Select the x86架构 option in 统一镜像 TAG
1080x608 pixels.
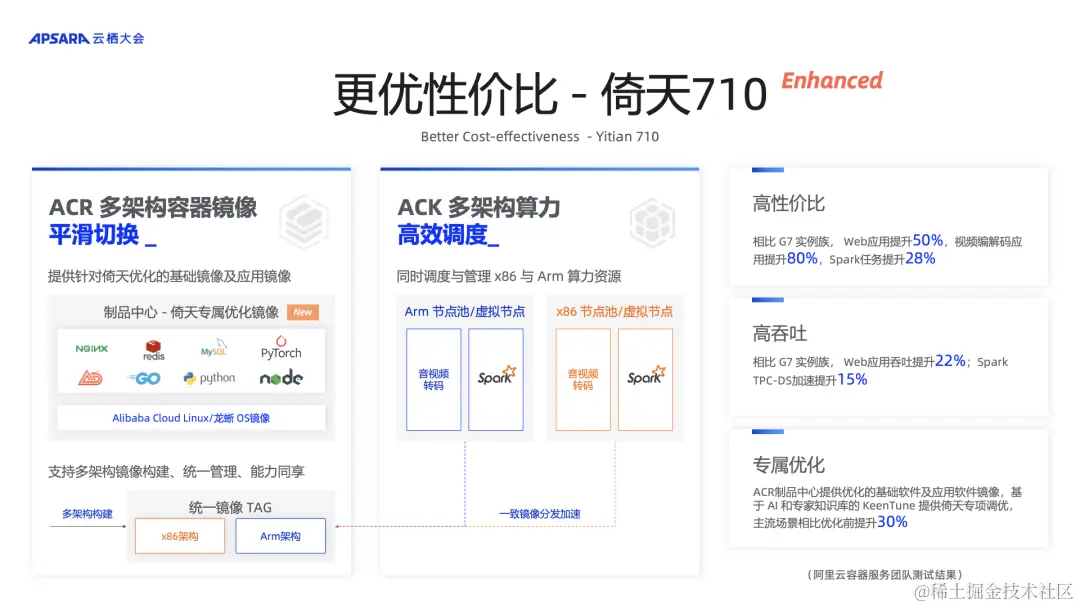point(179,536)
